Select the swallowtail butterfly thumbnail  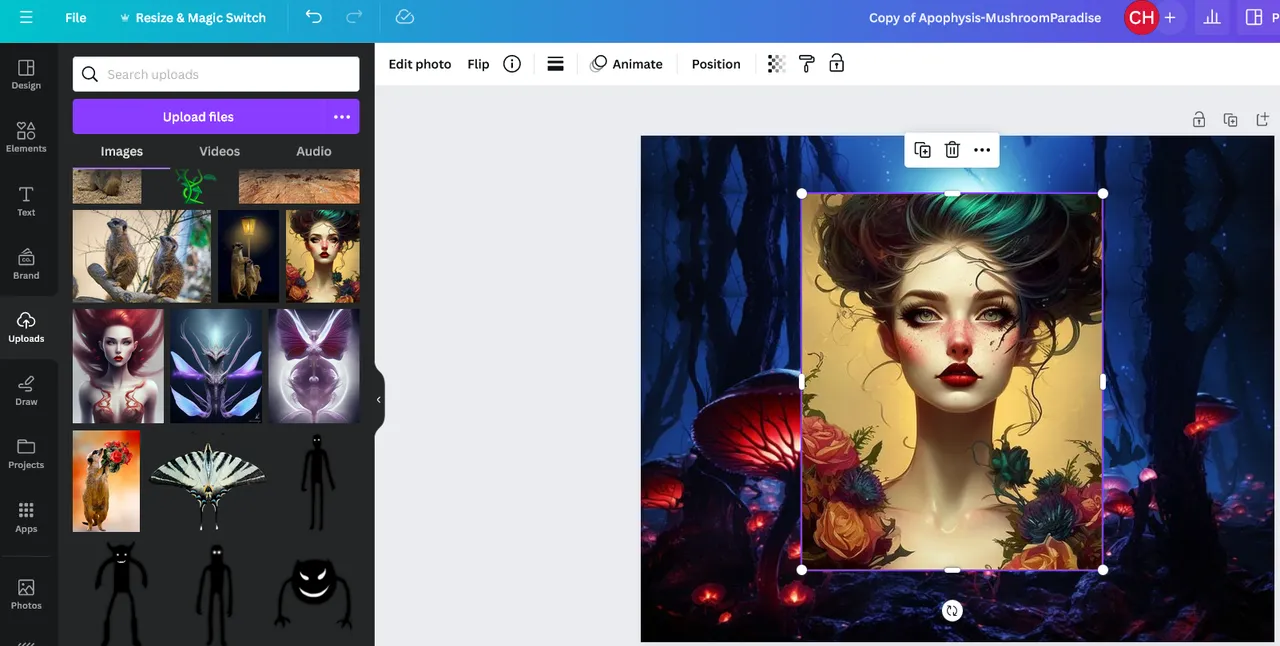[x=207, y=485]
